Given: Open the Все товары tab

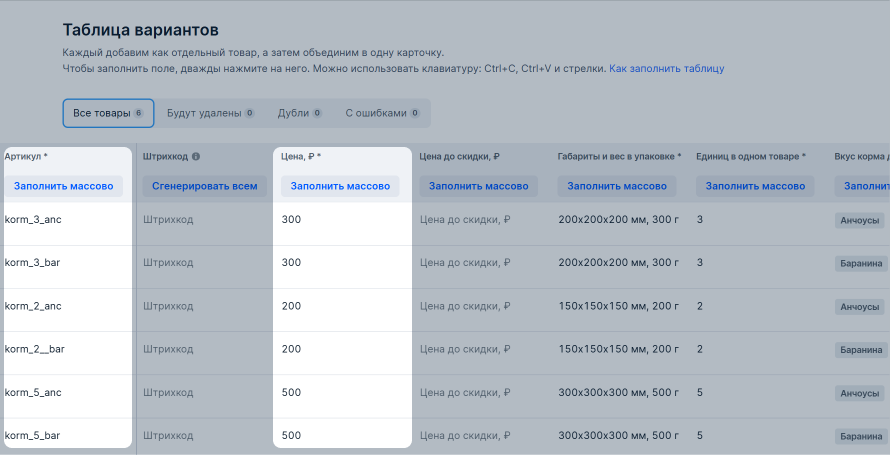Looking at the screenshot, I should coord(108,113).
